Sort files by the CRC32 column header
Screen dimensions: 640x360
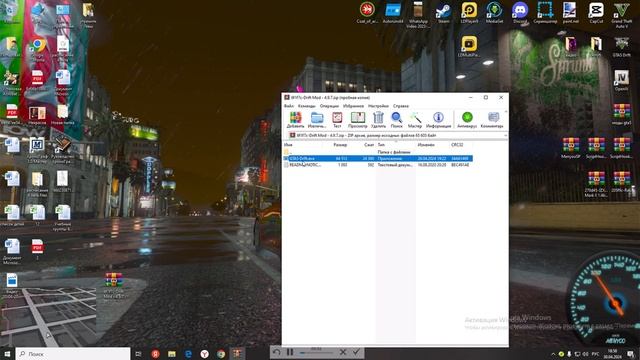pos(457,145)
